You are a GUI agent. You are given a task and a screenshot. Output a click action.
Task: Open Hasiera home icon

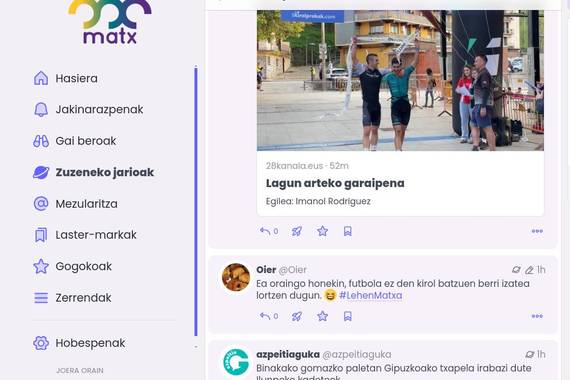[41, 78]
